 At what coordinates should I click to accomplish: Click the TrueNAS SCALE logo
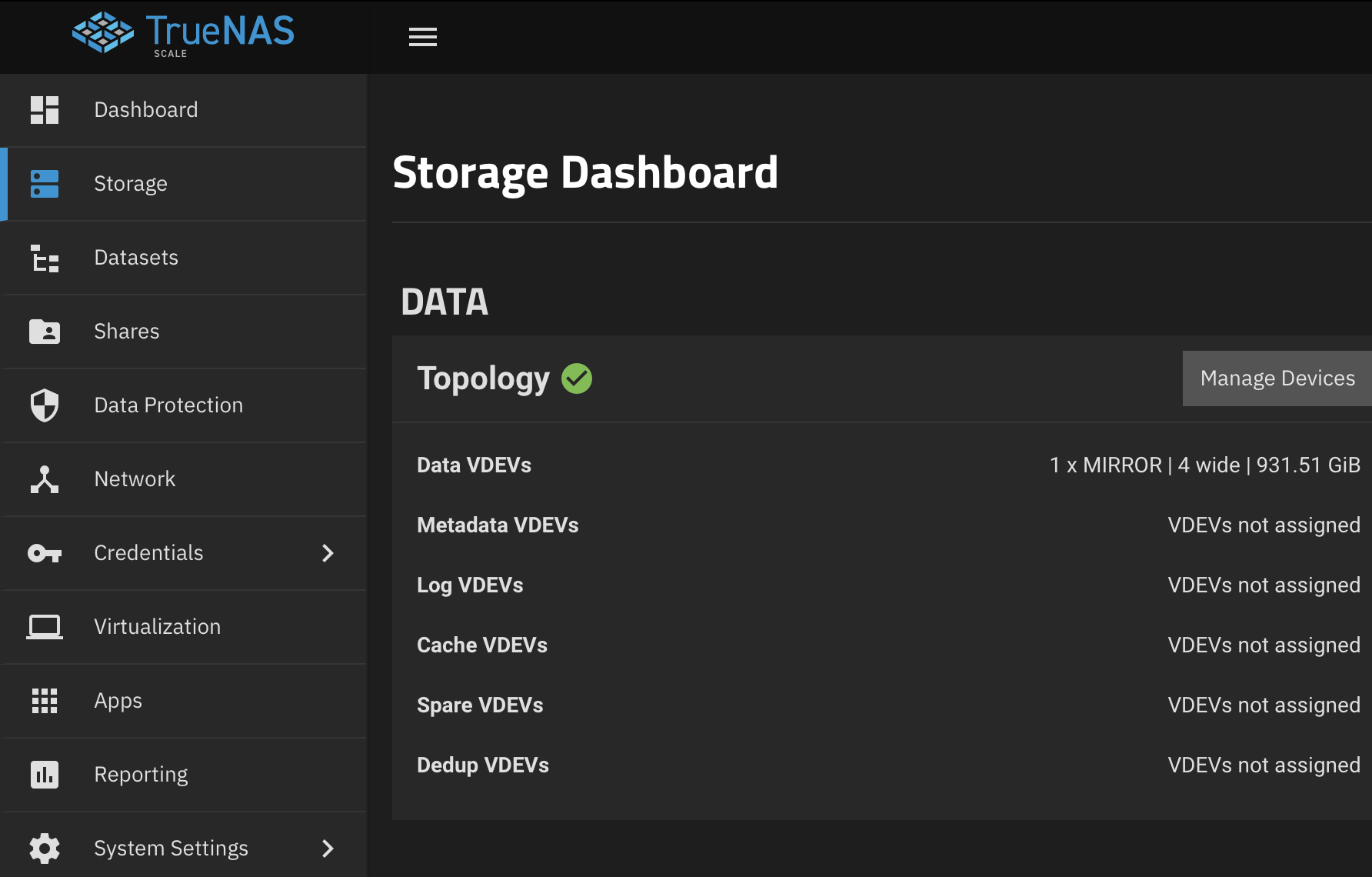click(183, 34)
